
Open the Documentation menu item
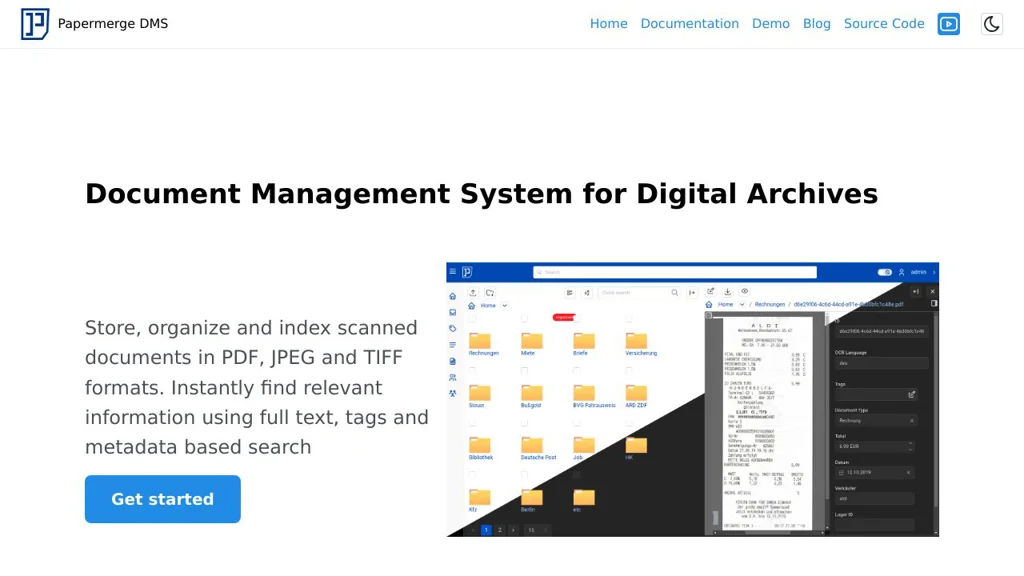point(690,23)
